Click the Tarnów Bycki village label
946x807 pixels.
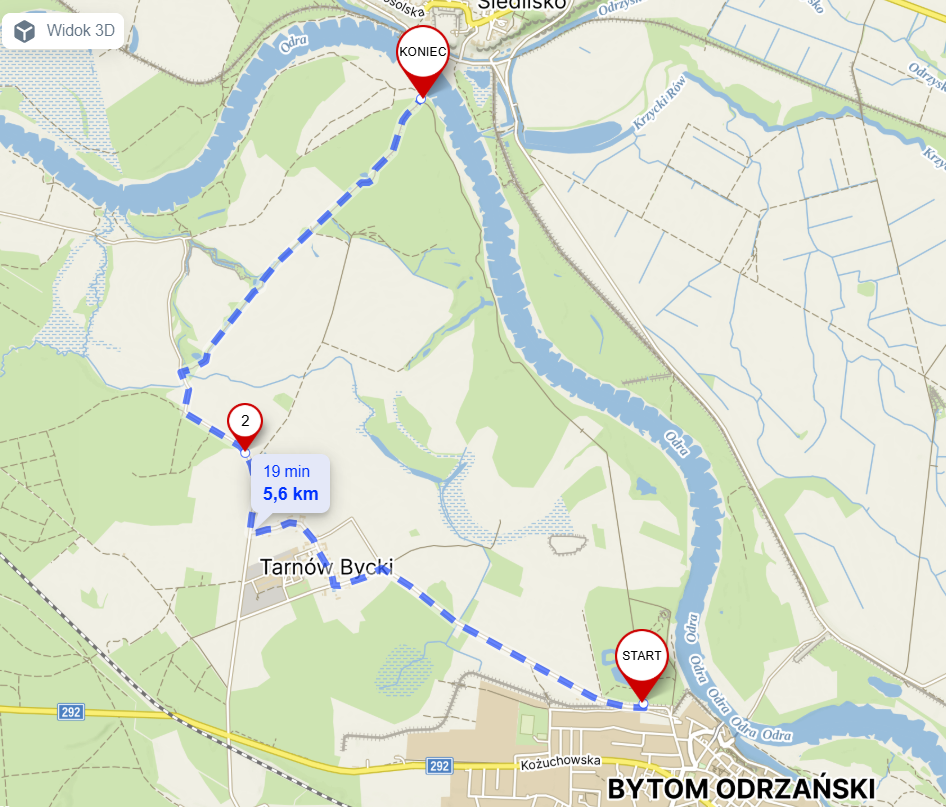[326, 567]
